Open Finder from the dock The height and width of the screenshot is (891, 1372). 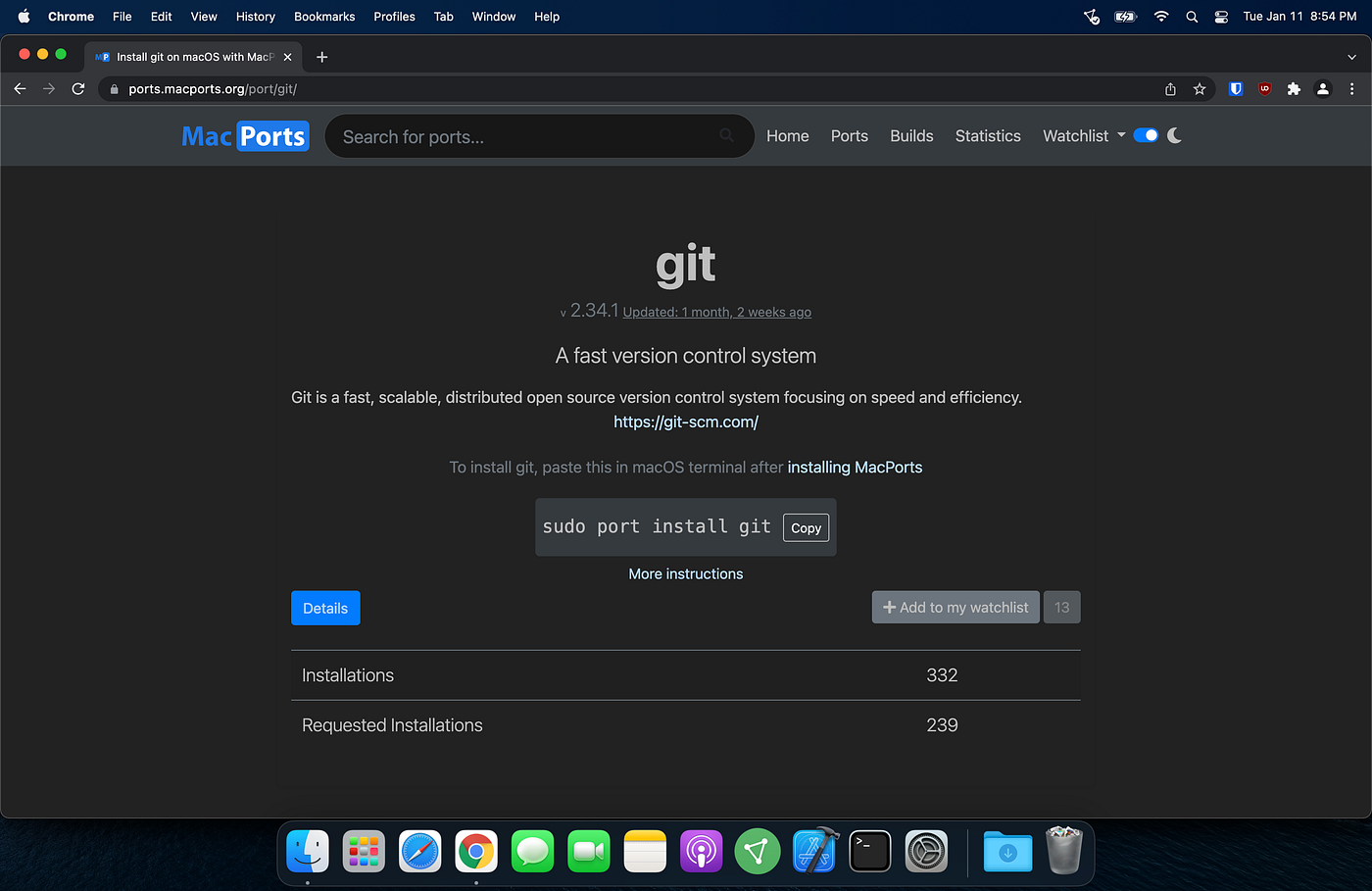coord(308,851)
